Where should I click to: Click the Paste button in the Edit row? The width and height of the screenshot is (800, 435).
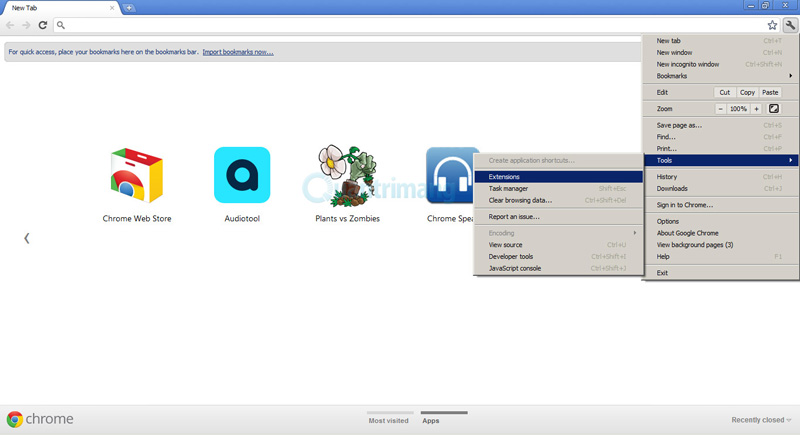pyautogui.click(x=770, y=92)
